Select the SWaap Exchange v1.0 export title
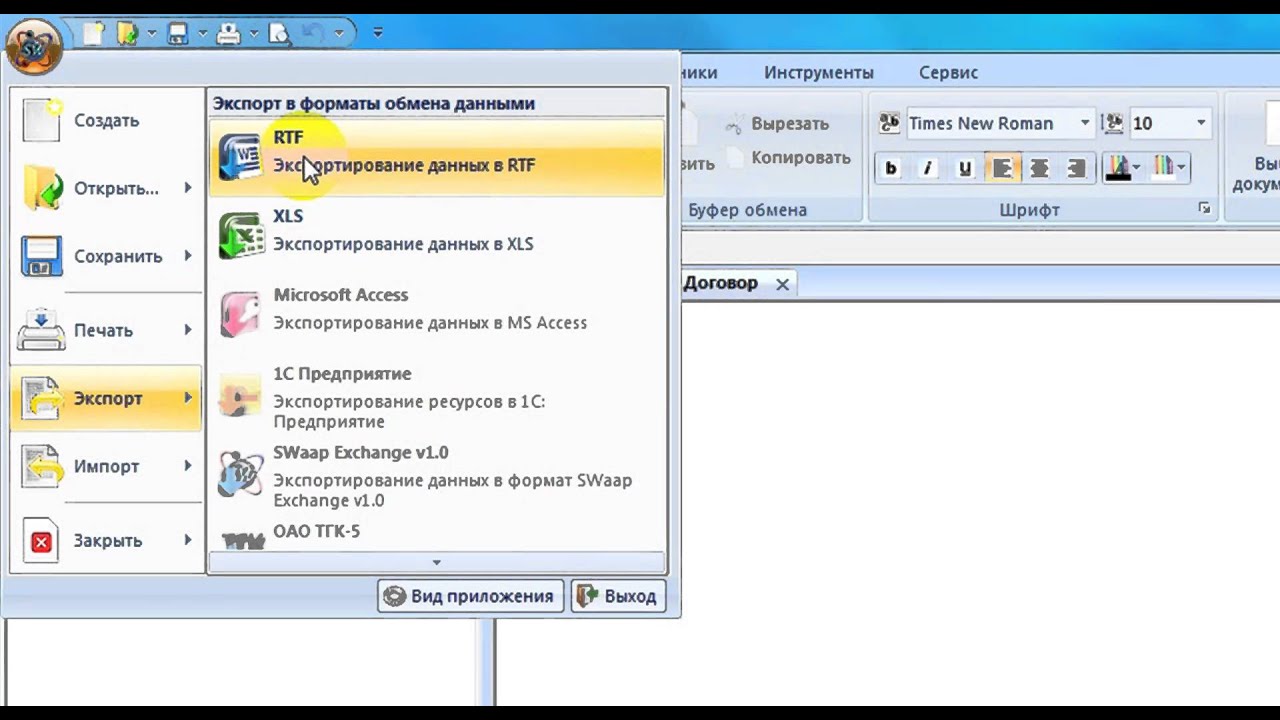This screenshot has width=1280, height=720. coord(361,452)
